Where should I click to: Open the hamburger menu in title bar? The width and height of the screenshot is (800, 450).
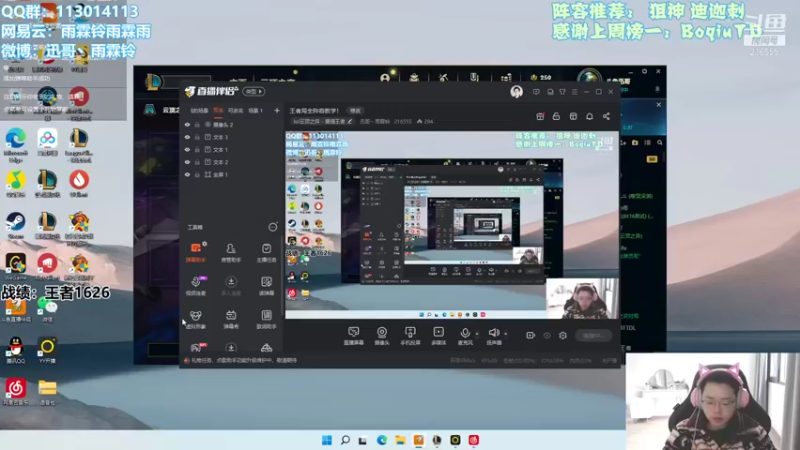[x=574, y=92]
